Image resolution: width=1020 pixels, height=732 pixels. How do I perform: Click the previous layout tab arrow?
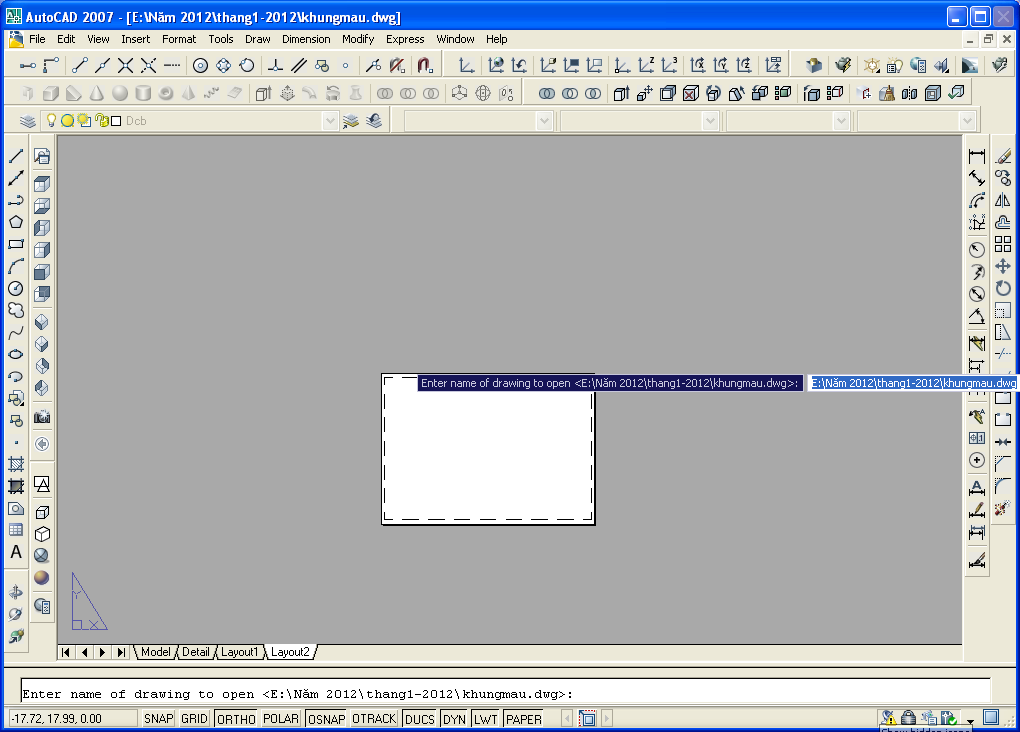point(84,652)
